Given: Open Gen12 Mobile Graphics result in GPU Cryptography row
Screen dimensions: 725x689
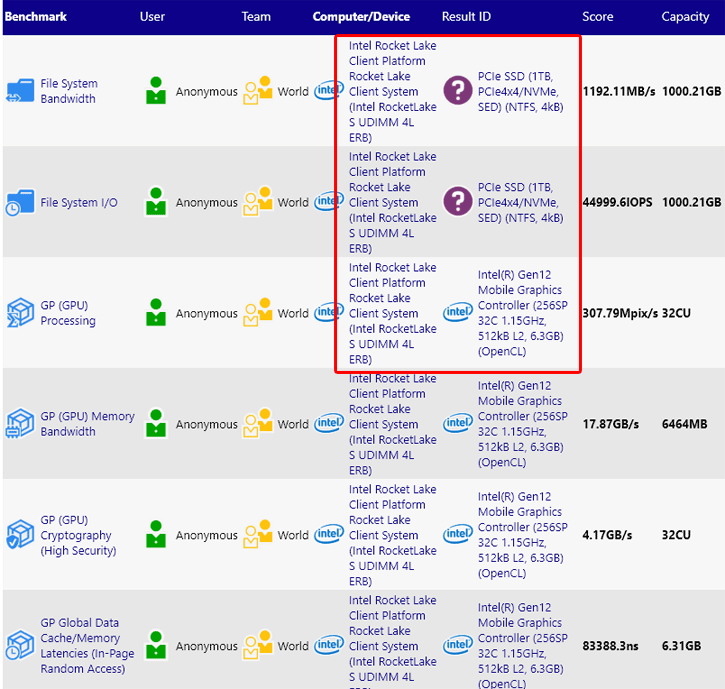Looking at the screenshot, I should [523, 535].
